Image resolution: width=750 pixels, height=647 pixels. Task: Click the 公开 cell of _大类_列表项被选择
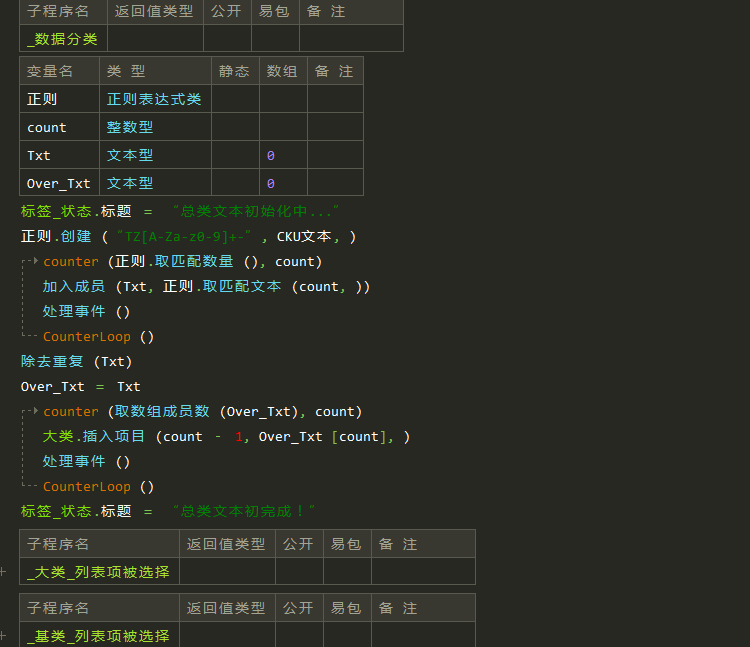click(x=299, y=571)
